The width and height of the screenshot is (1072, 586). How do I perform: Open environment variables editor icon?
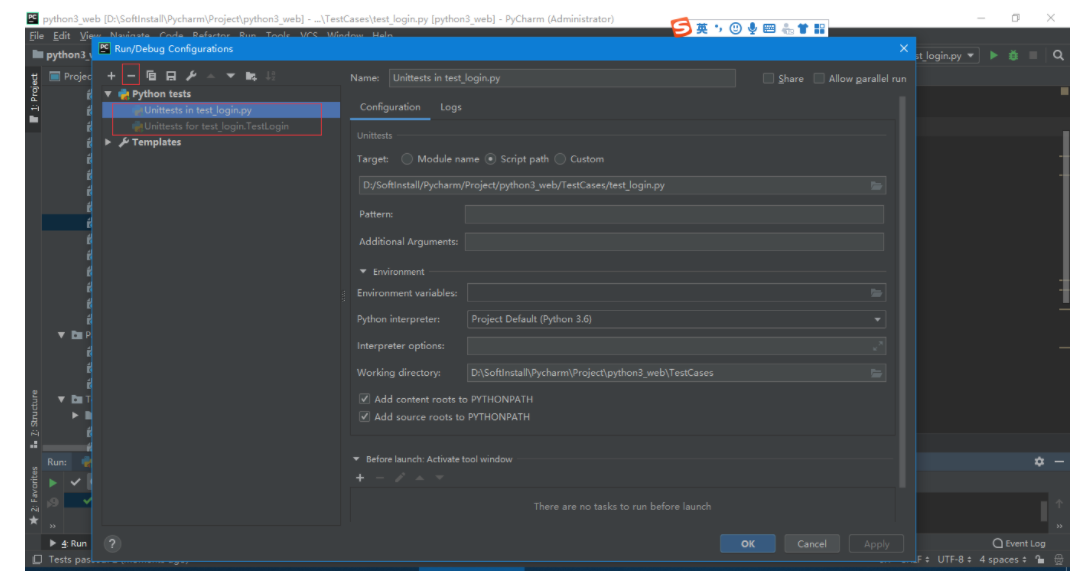[x=876, y=293]
